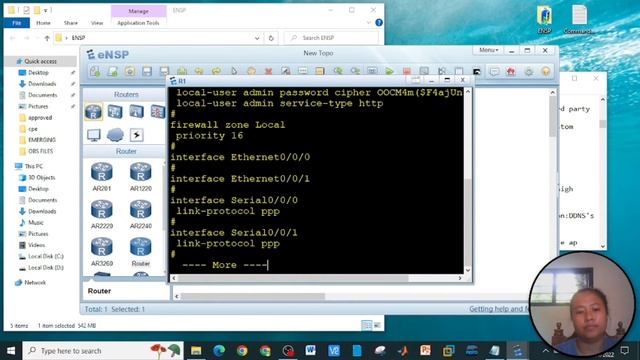Expand the File Explorer address history dropdown
The width and height of the screenshot is (640, 360).
point(257,38)
